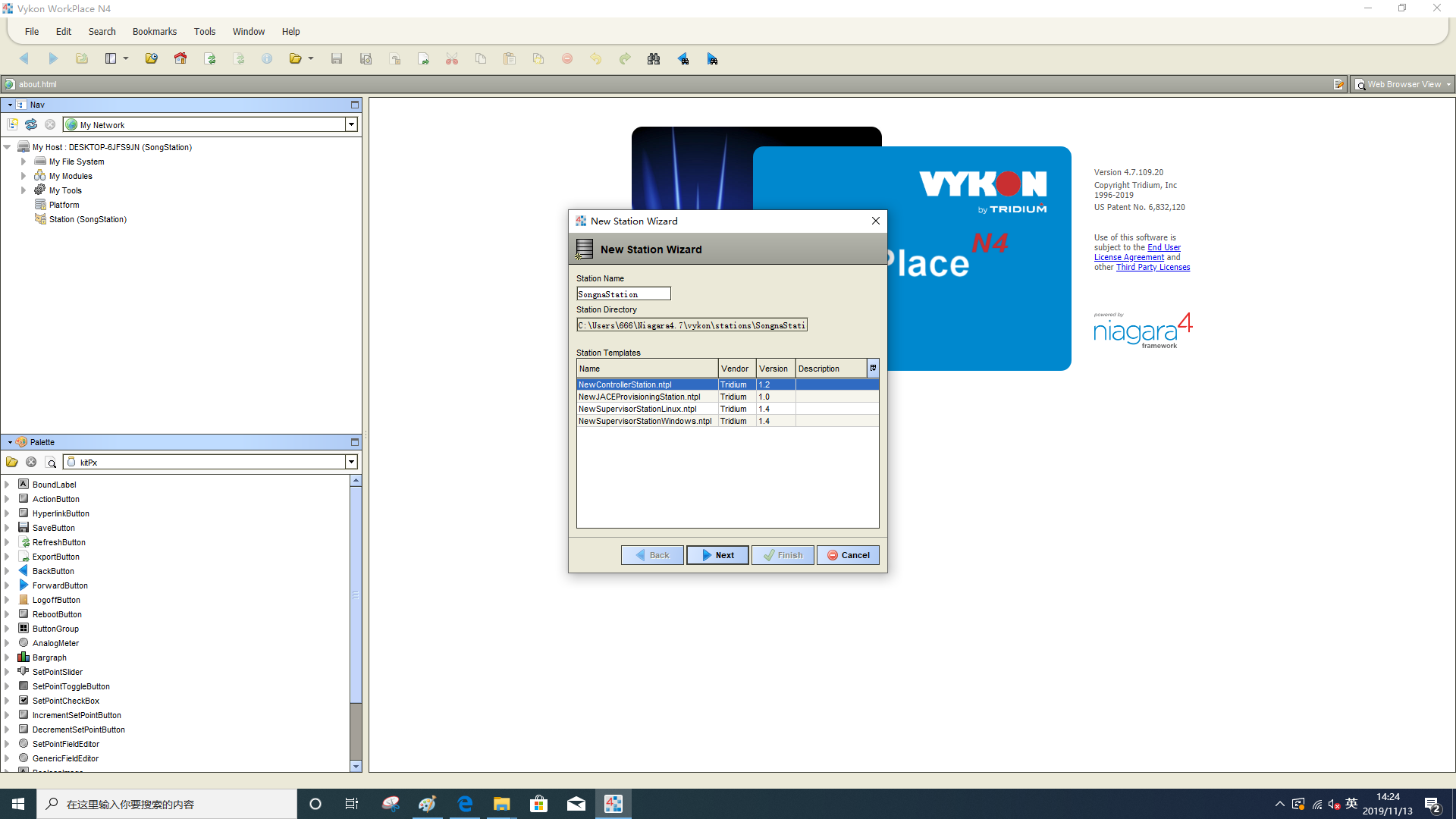Click the Side Bars toolbar icon
This screenshot has height=819, width=1456.
[111, 58]
